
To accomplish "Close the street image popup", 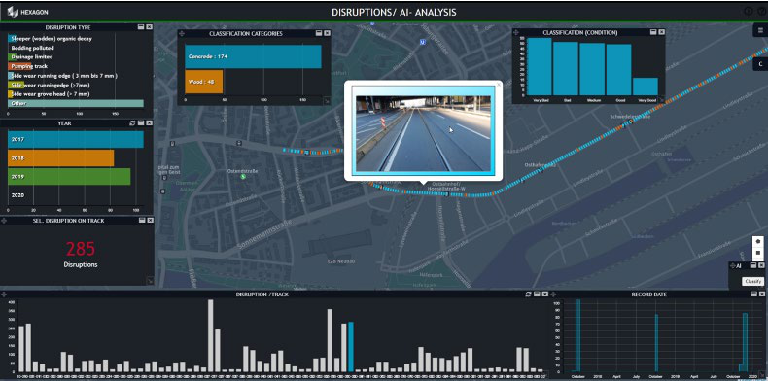I will coord(499,85).
